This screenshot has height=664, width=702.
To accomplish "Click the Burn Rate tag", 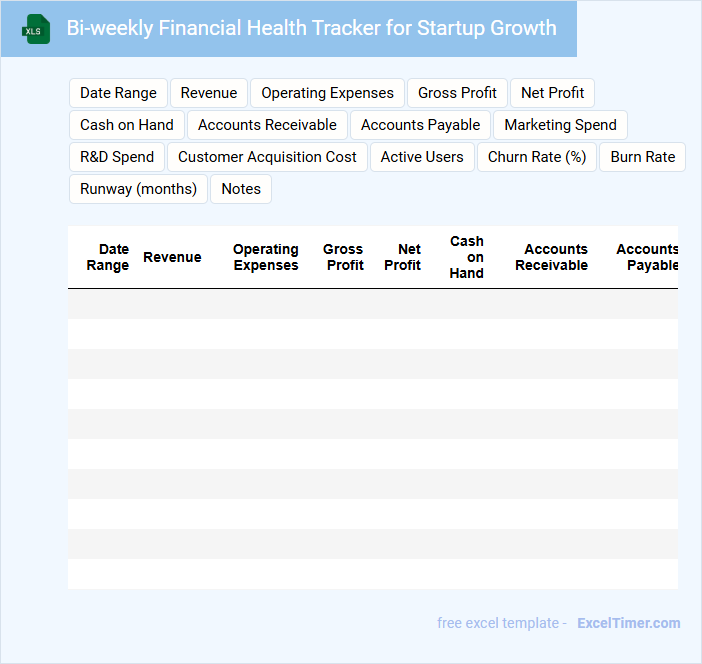I will 642,157.
